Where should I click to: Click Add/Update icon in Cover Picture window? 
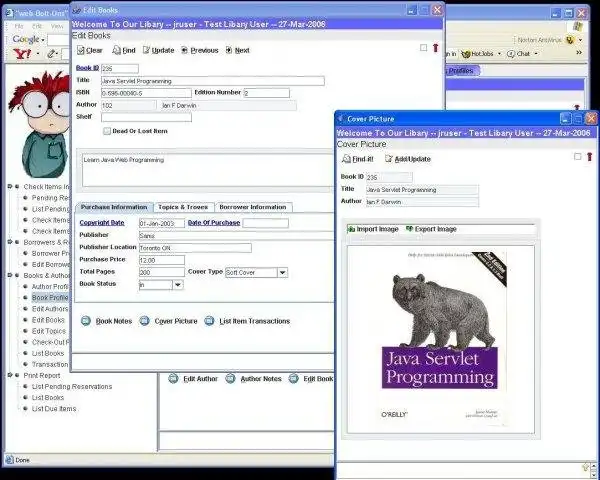[389, 158]
